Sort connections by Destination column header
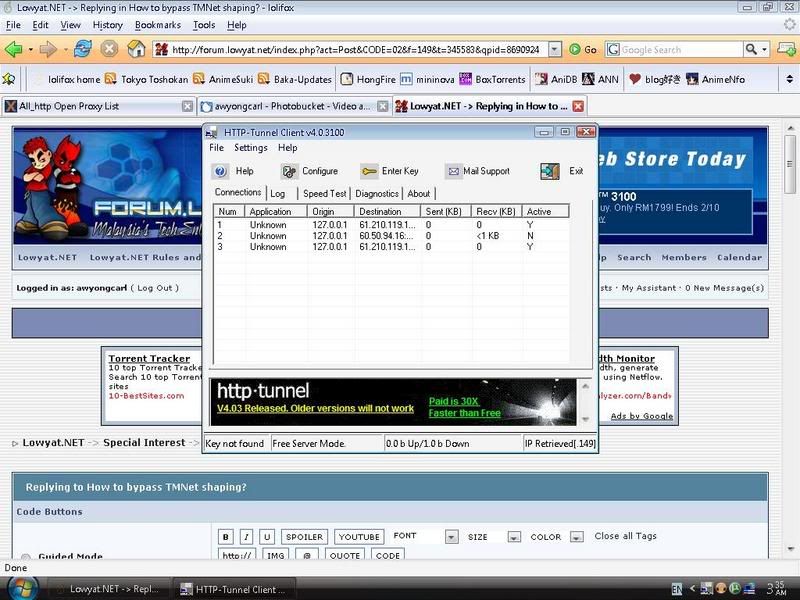Image resolution: width=800 pixels, height=600 pixels. (387, 211)
